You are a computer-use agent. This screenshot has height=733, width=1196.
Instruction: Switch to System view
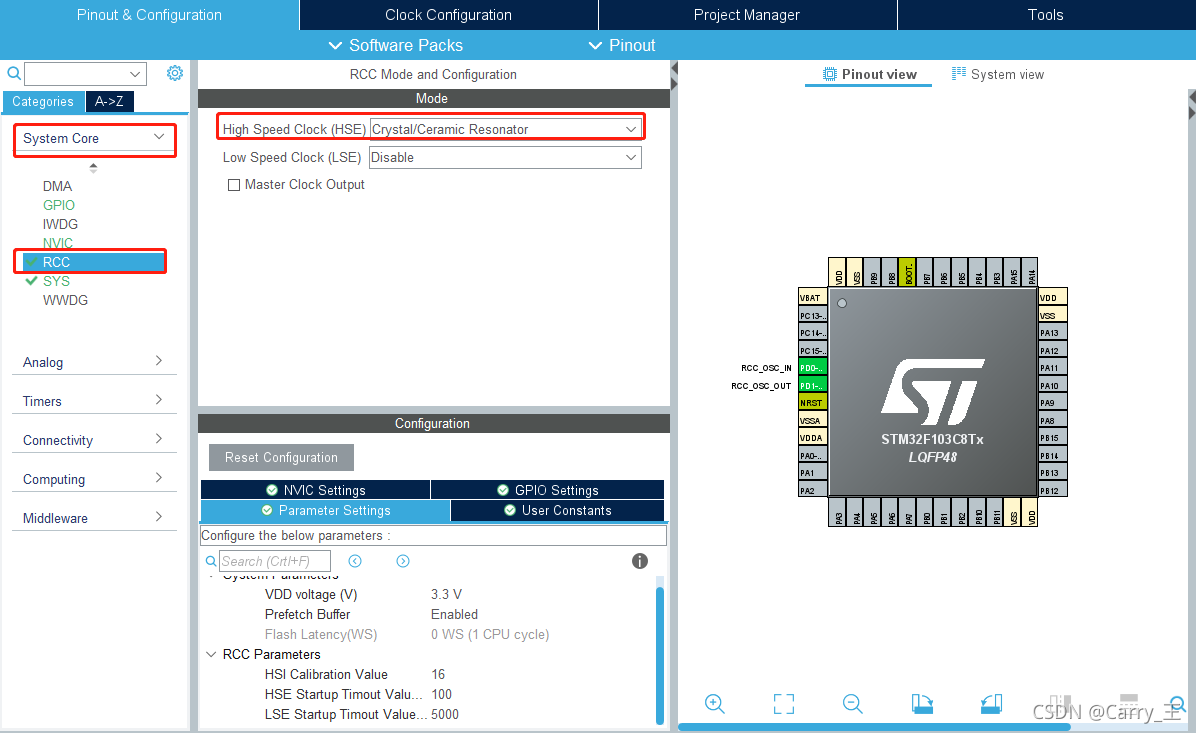tap(998, 74)
